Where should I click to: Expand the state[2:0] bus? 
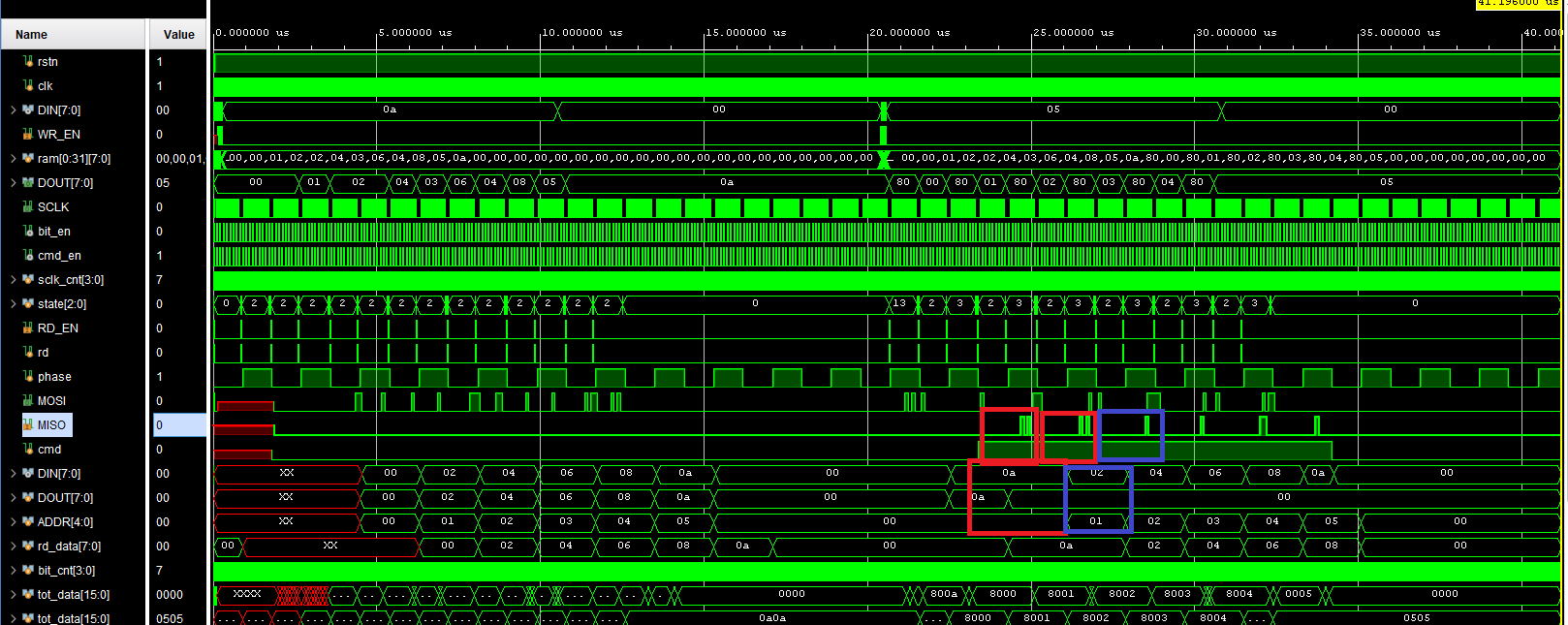click(13, 303)
